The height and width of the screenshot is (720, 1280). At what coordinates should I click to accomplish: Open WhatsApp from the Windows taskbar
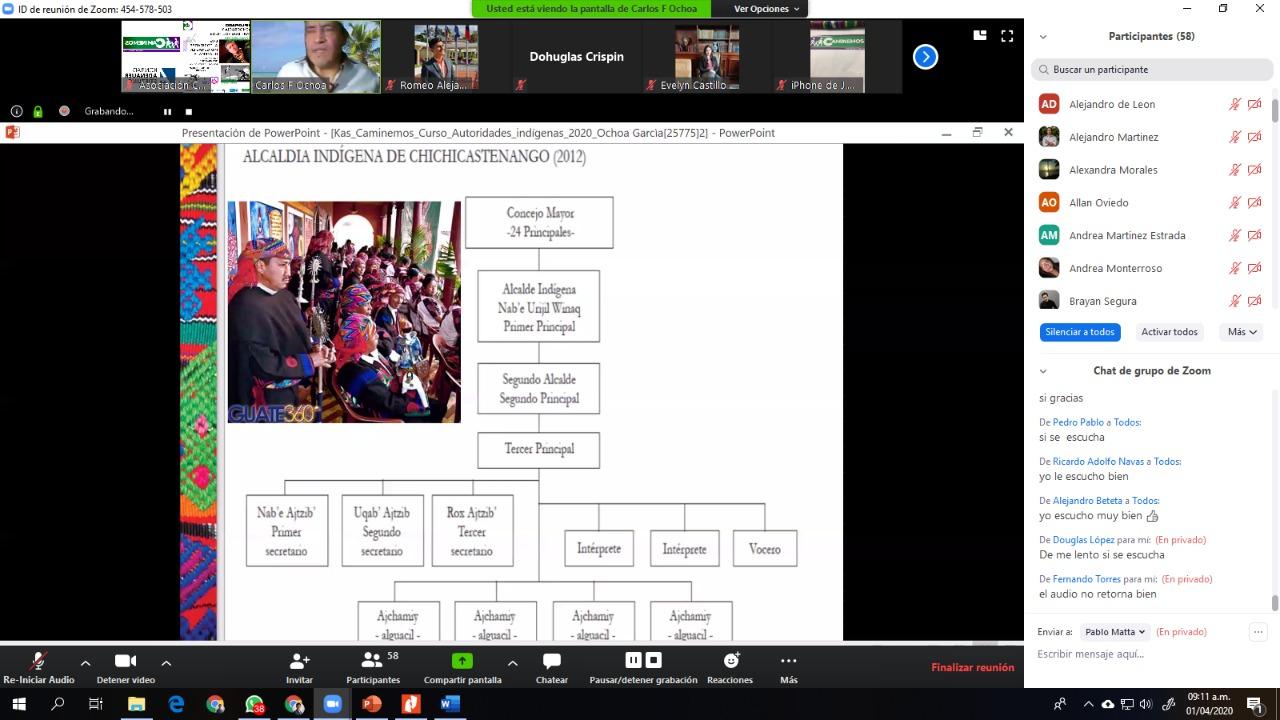click(254, 704)
